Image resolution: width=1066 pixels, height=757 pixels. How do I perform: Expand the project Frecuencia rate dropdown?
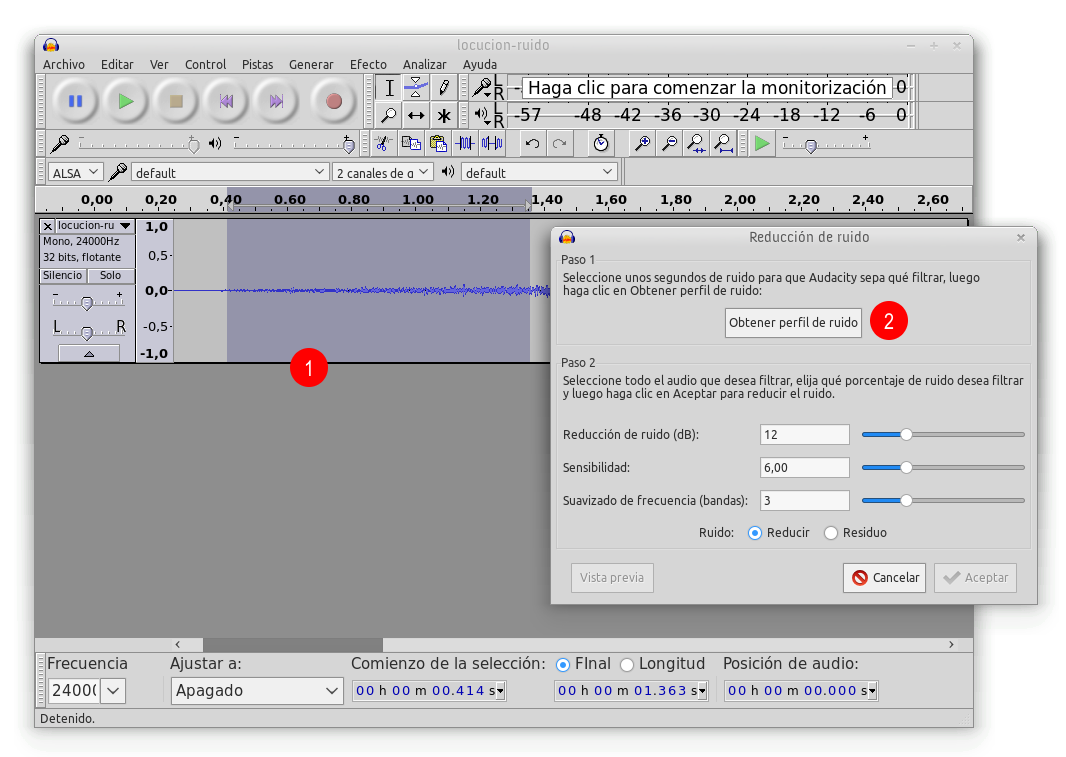(x=114, y=691)
